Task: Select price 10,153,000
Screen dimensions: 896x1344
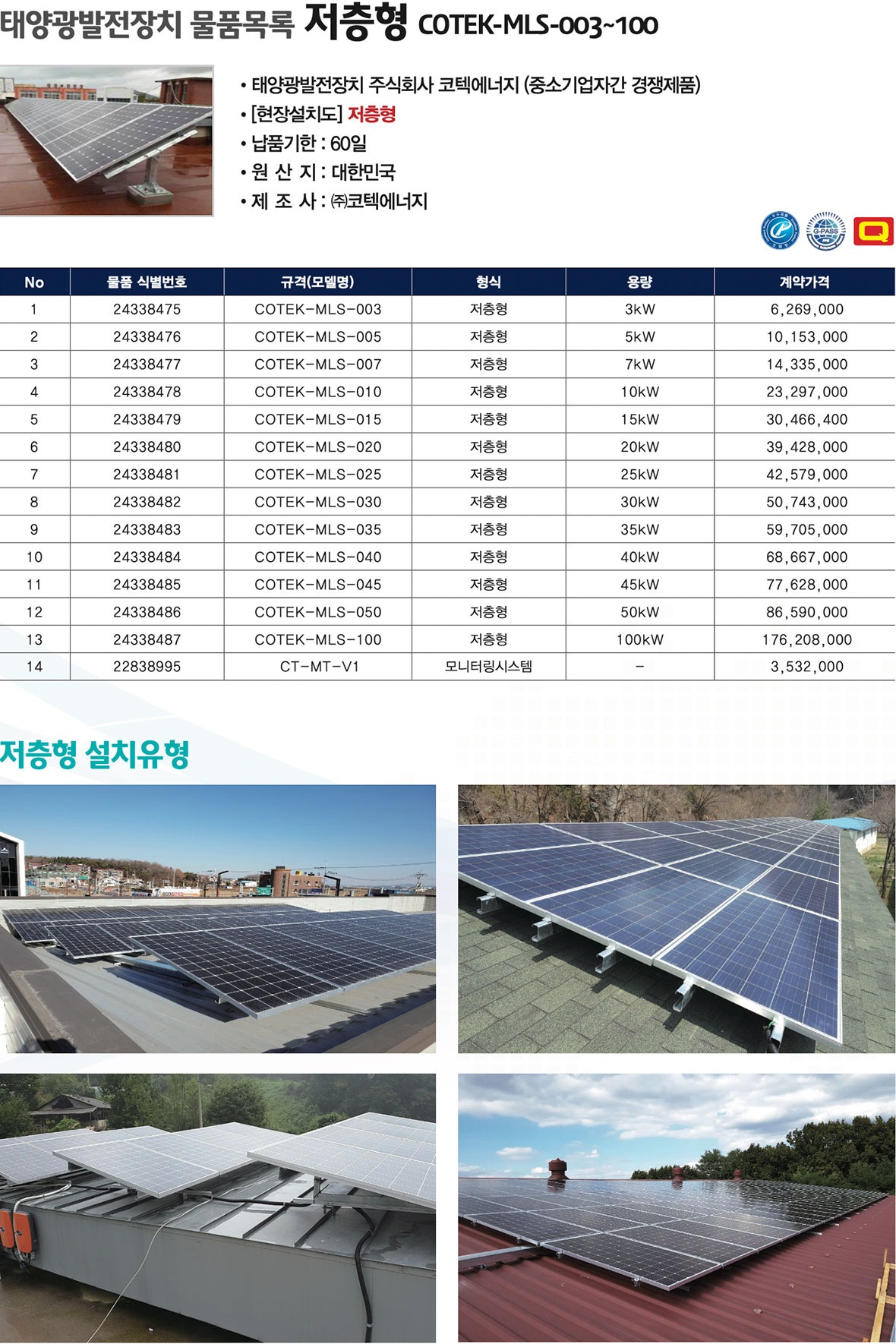Action: [807, 336]
